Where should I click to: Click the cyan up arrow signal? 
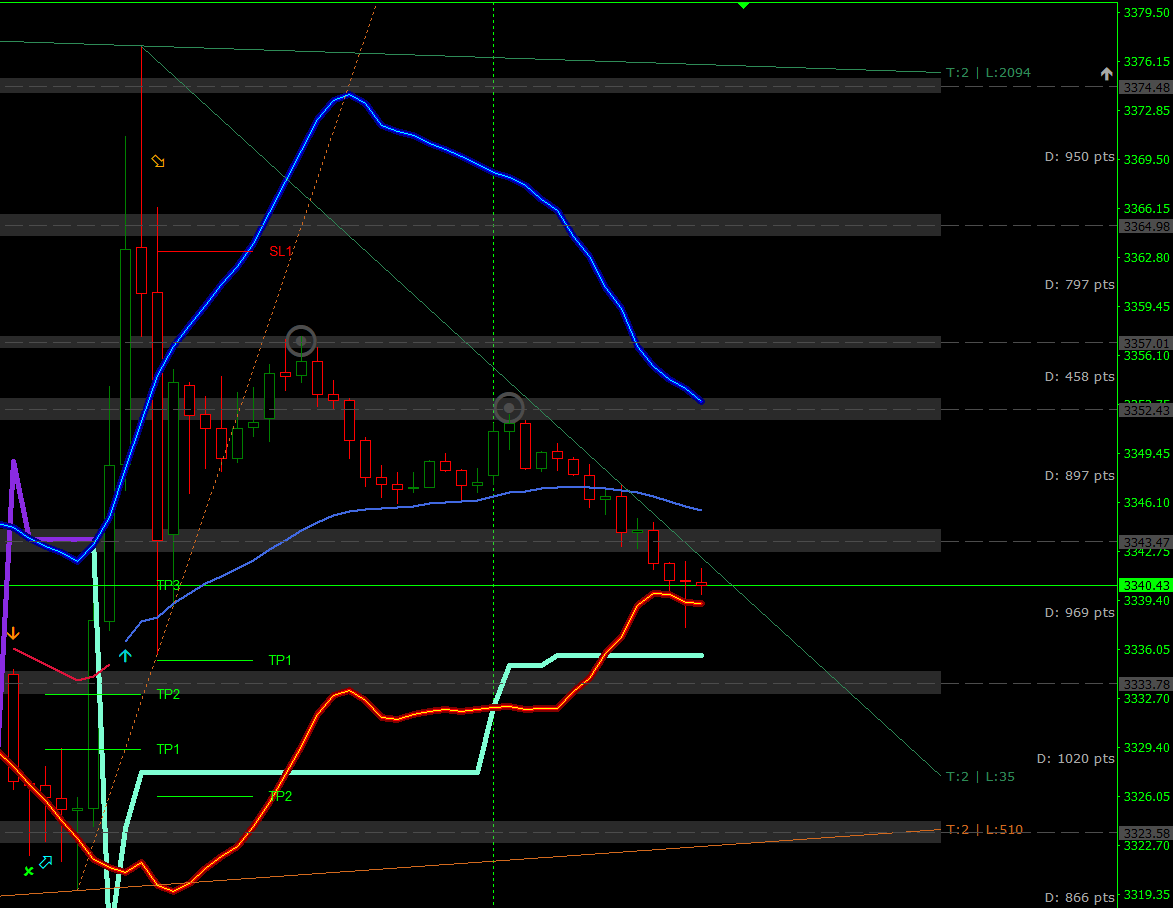pyautogui.click(x=125, y=656)
